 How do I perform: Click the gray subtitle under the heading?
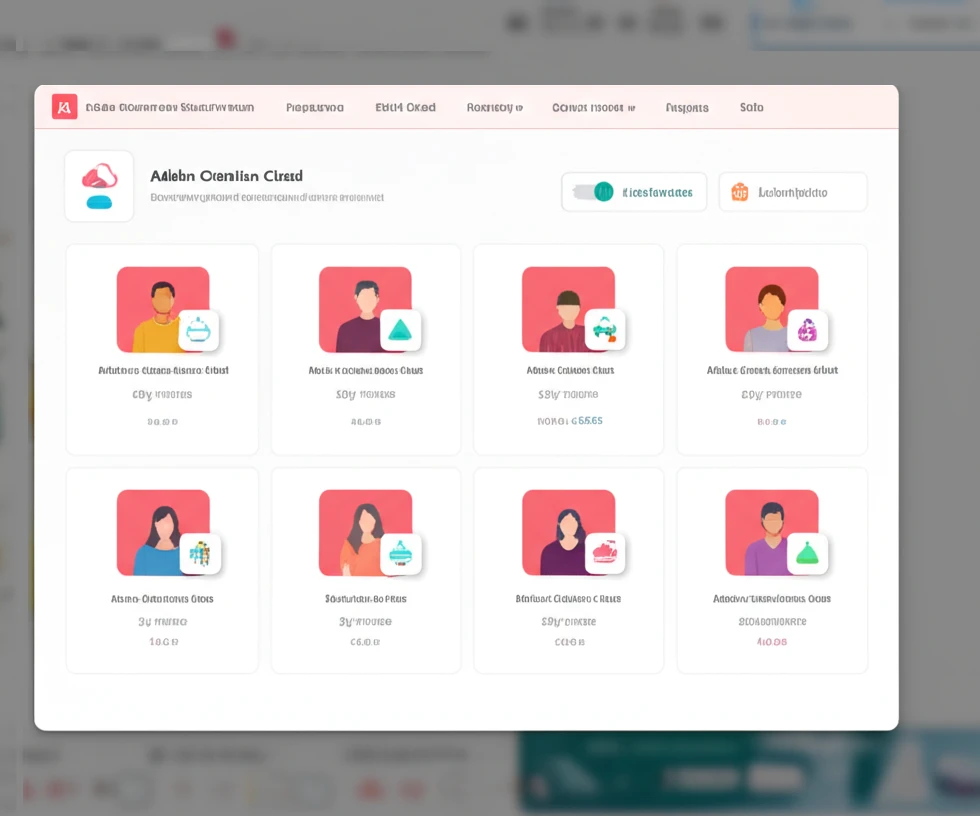coord(267,197)
